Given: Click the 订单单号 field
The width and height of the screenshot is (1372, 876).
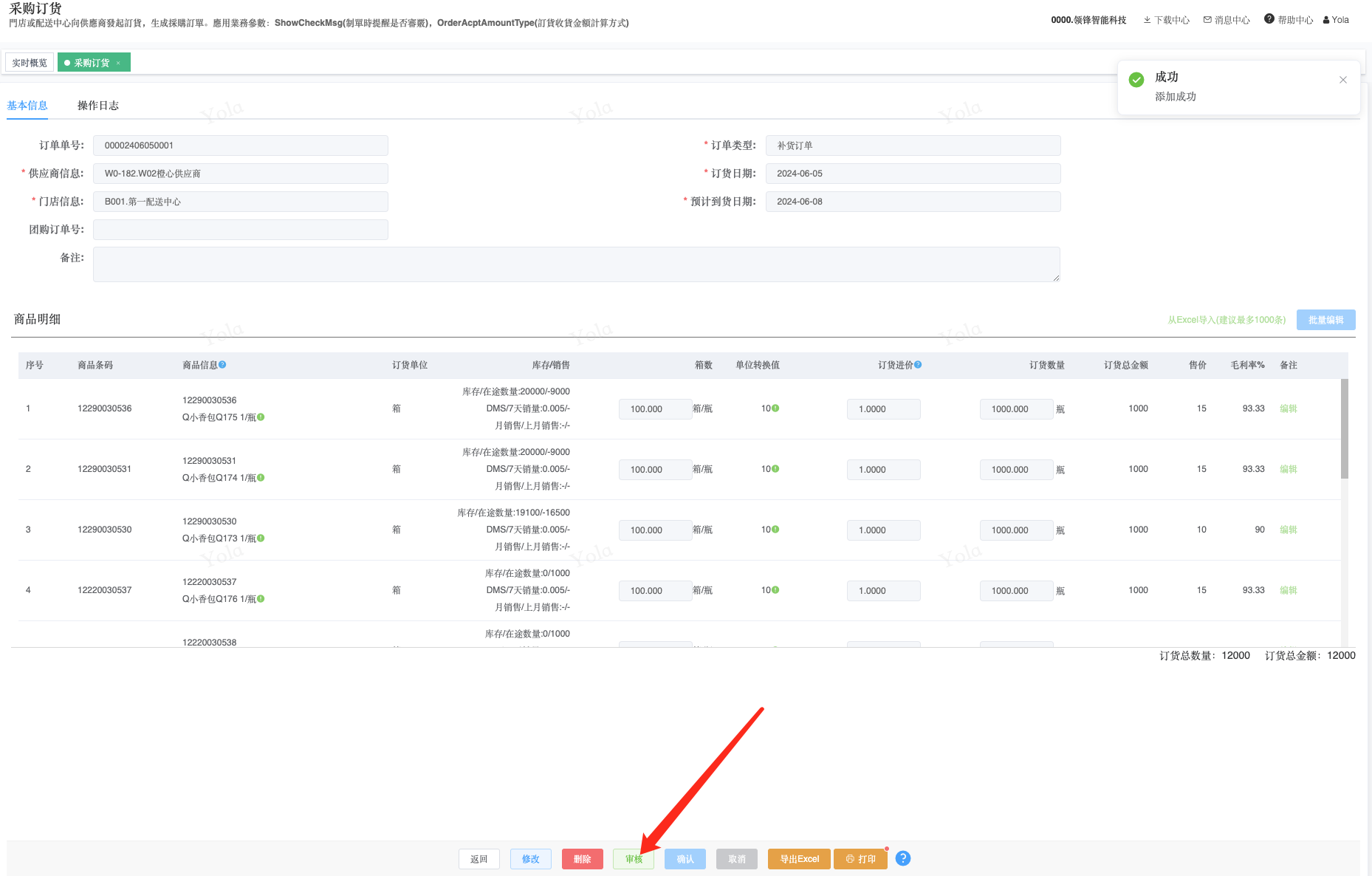Looking at the screenshot, I should point(241,146).
